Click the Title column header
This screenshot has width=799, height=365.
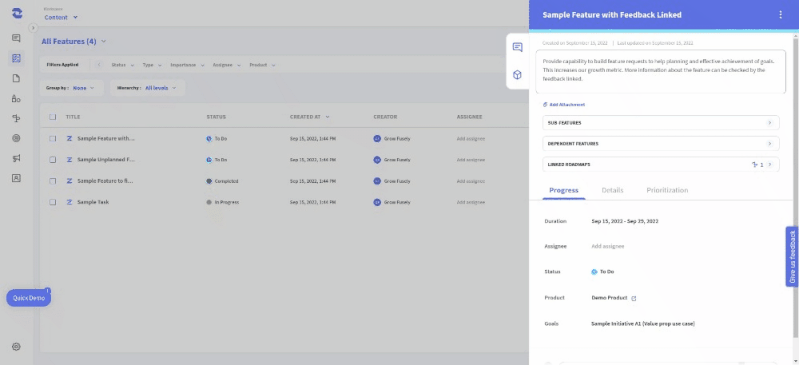72,117
